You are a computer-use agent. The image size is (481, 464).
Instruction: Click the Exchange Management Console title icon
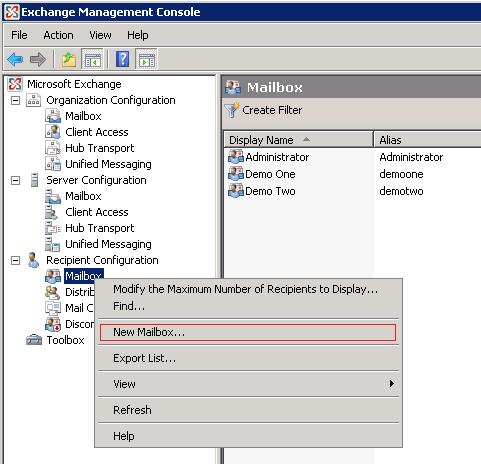[12, 12]
